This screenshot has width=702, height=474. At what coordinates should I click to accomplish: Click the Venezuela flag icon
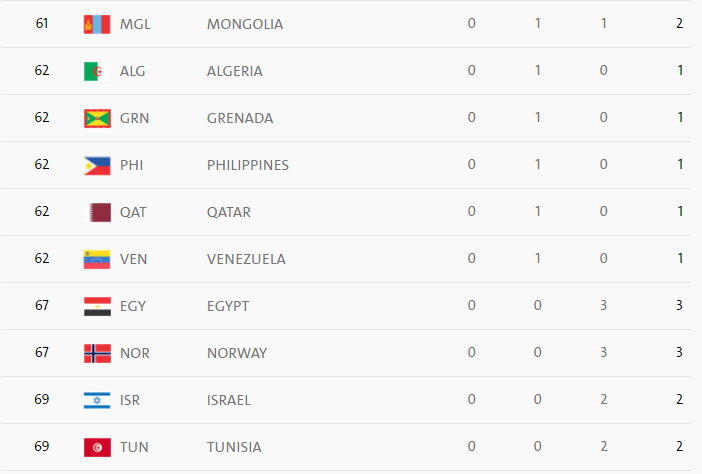click(96, 259)
